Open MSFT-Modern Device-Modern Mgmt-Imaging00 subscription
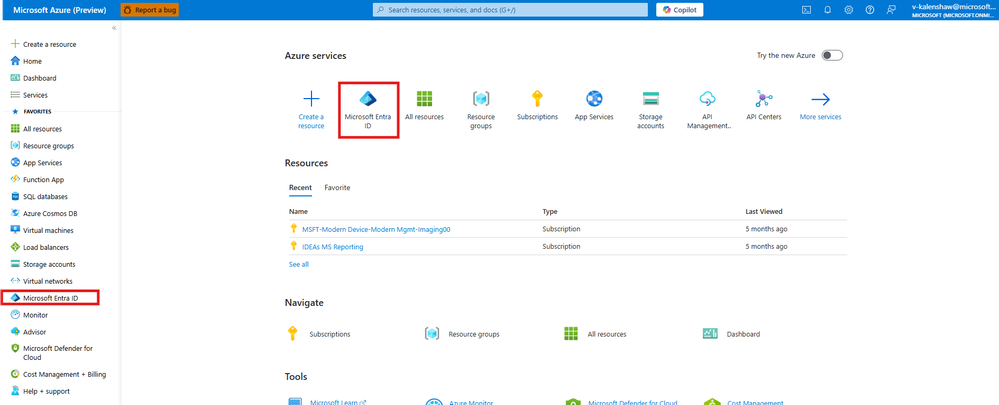The width and height of the screenshot is (999, 405). [x=376, y=229]
